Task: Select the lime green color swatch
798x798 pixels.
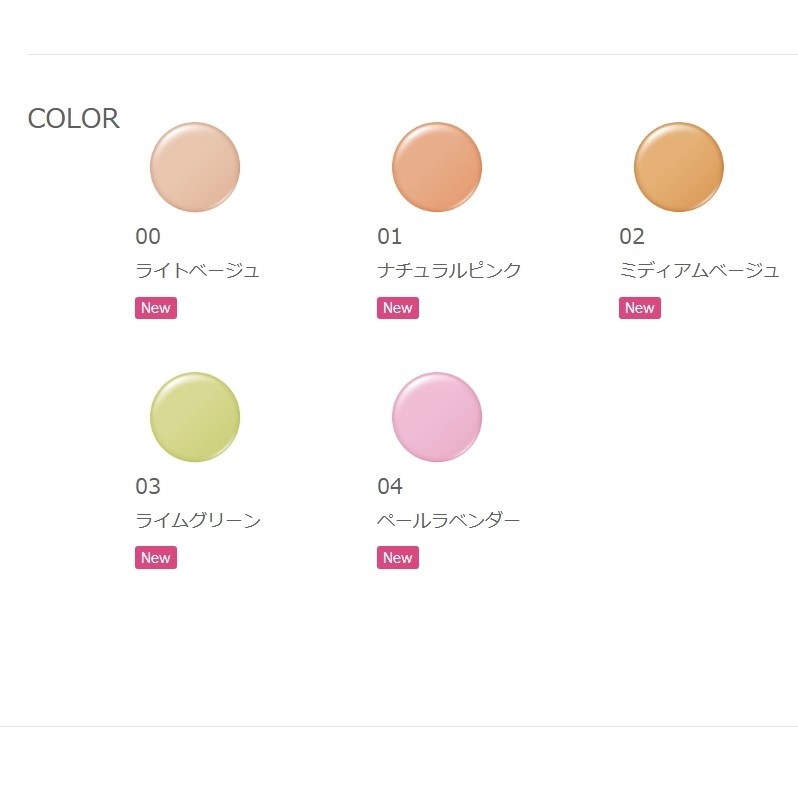Action: click(x=195, y=417)
